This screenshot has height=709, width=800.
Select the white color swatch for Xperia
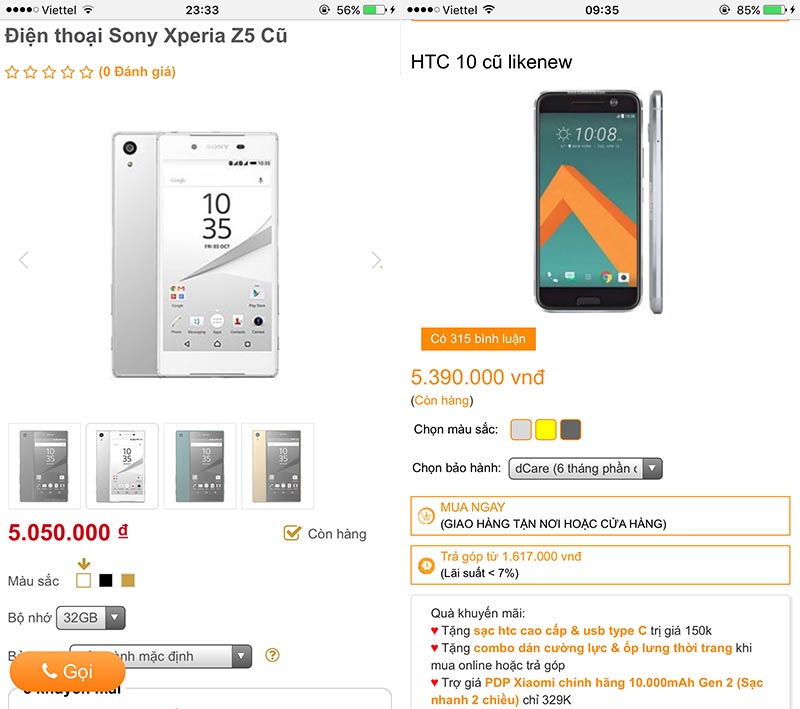coord(84,580)
